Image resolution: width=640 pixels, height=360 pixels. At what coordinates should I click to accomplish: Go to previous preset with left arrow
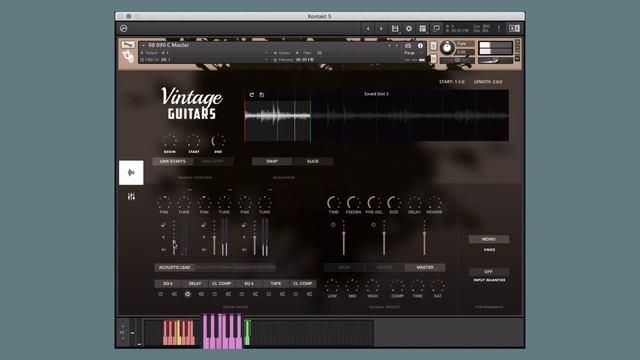tap(368, 28)
